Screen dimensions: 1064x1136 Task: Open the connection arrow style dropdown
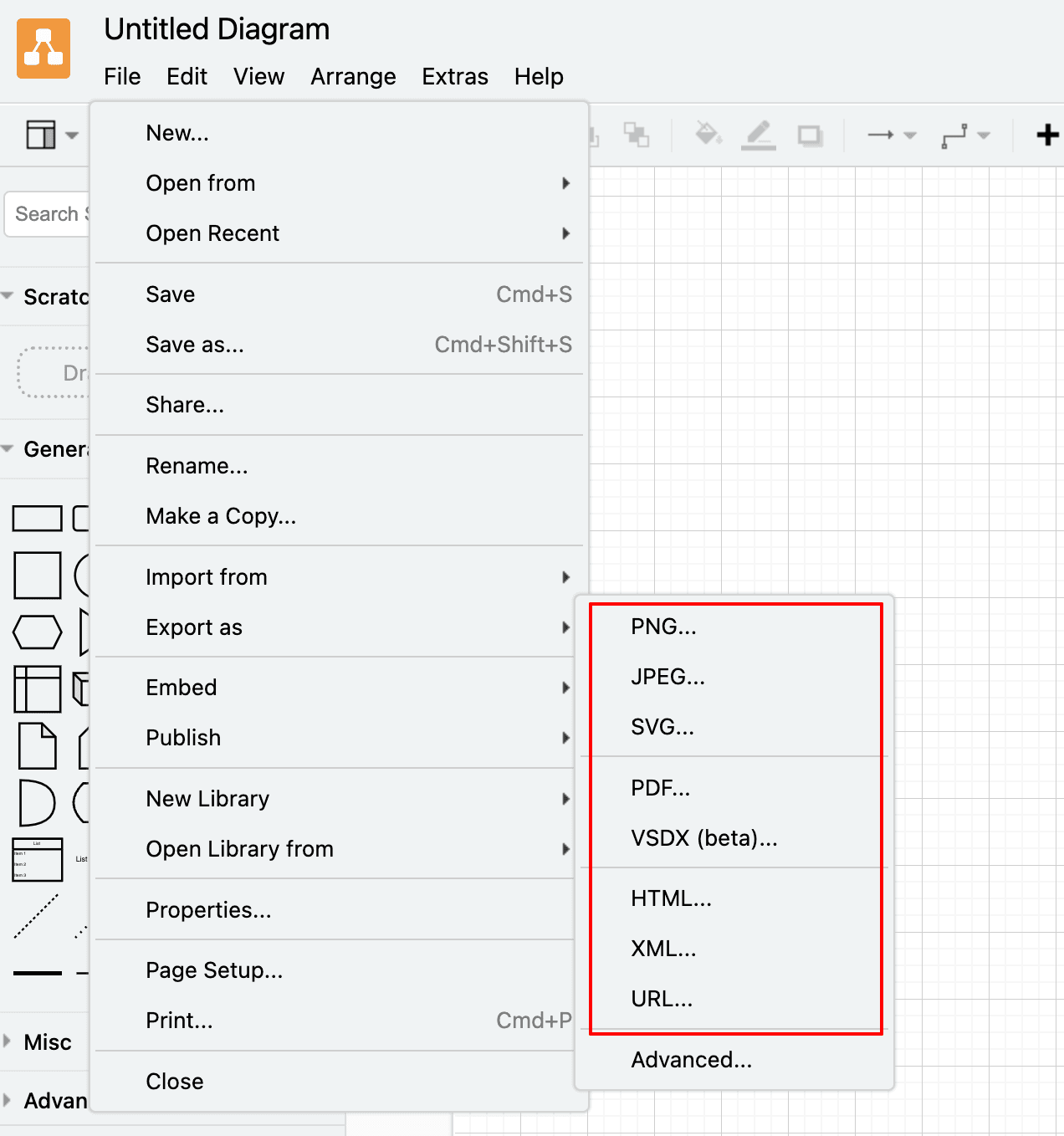[908, 135]
